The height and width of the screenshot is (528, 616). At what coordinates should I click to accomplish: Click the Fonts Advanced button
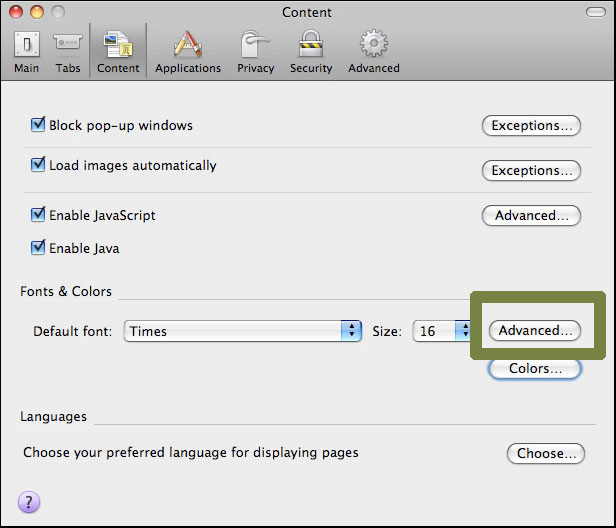pyautogui.click(x=535, y=331)
